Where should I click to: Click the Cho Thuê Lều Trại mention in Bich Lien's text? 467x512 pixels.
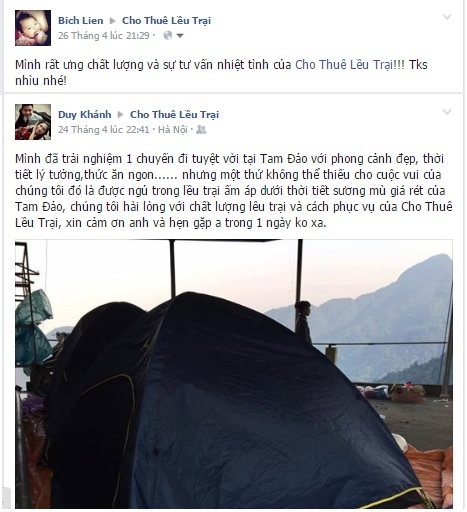[x=344, y=65]
